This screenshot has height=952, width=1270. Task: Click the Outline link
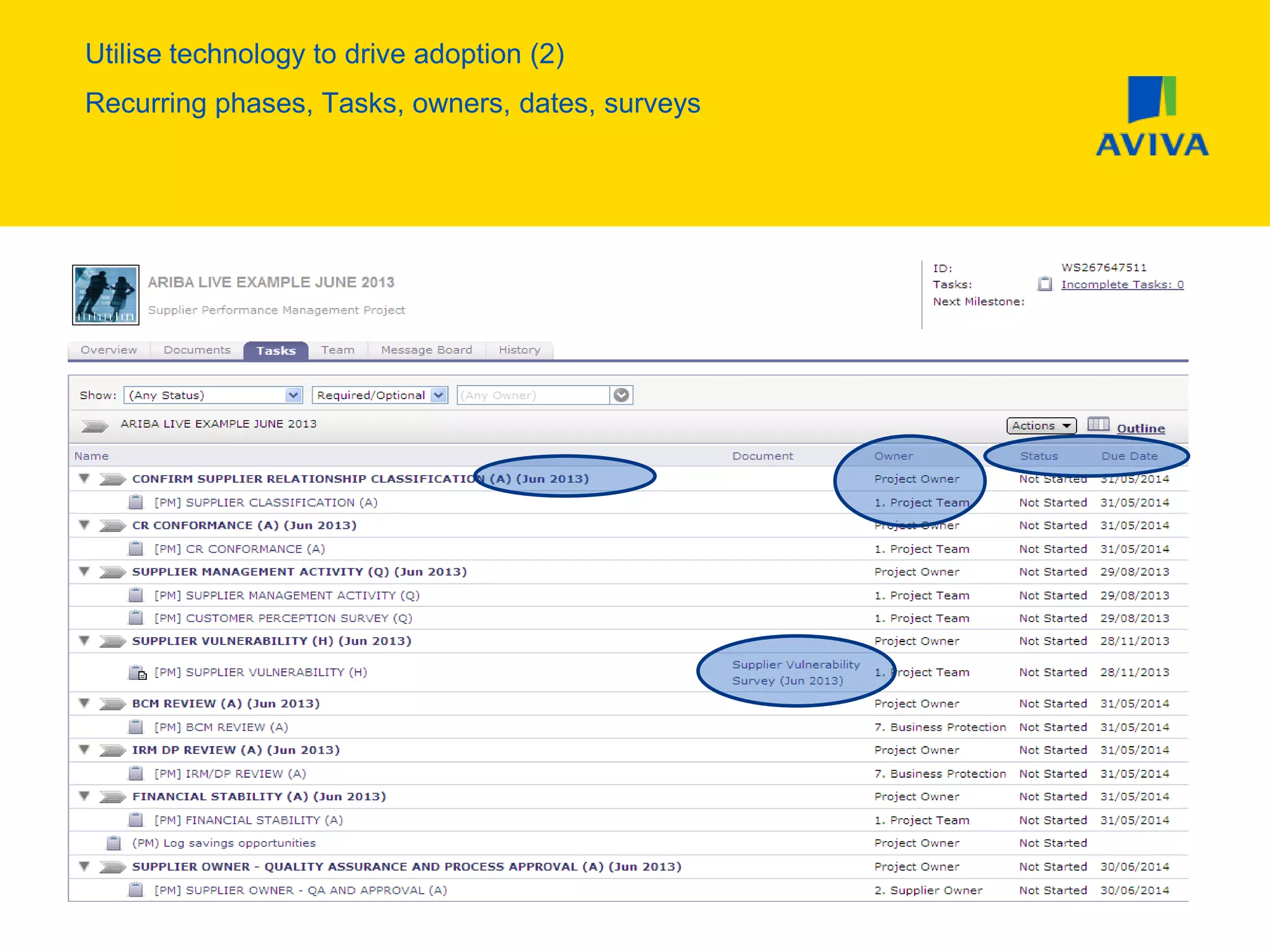tap(1141, 428)
